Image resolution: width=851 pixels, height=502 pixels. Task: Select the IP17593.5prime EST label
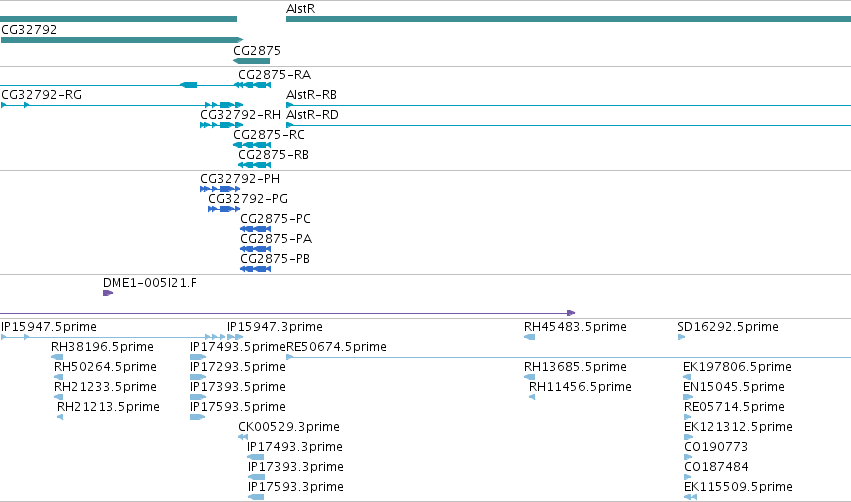coord(238,407)
